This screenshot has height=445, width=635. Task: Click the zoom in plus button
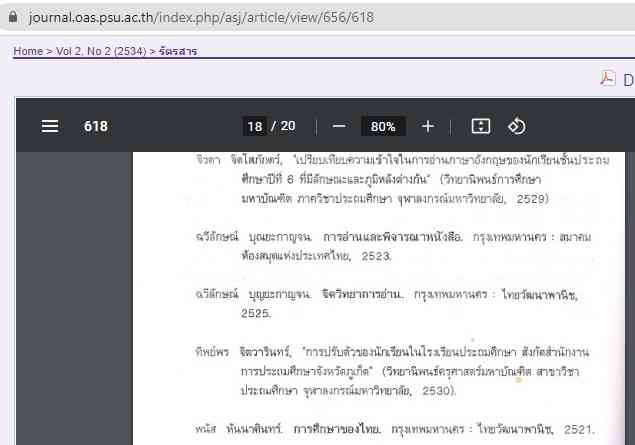point(428,126)
